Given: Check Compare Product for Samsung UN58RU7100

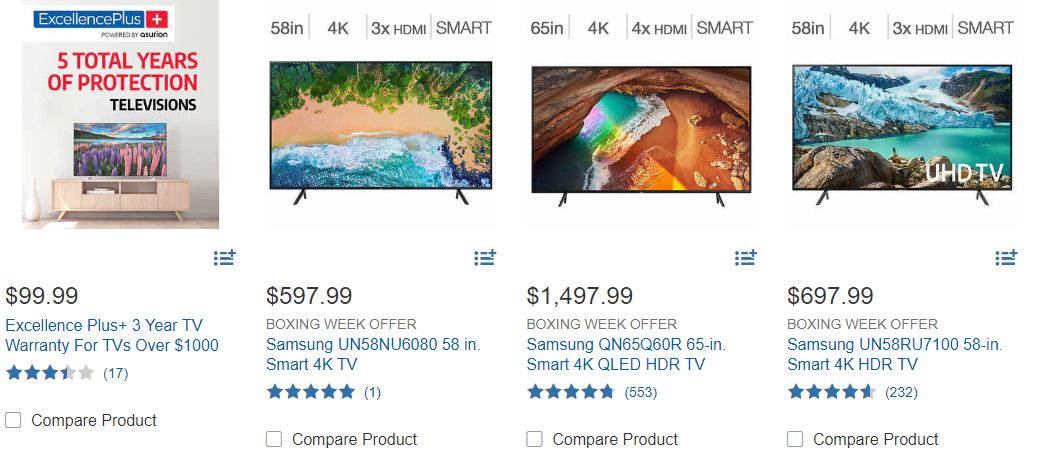Looking at the screenshot, I should click(795, 439).
